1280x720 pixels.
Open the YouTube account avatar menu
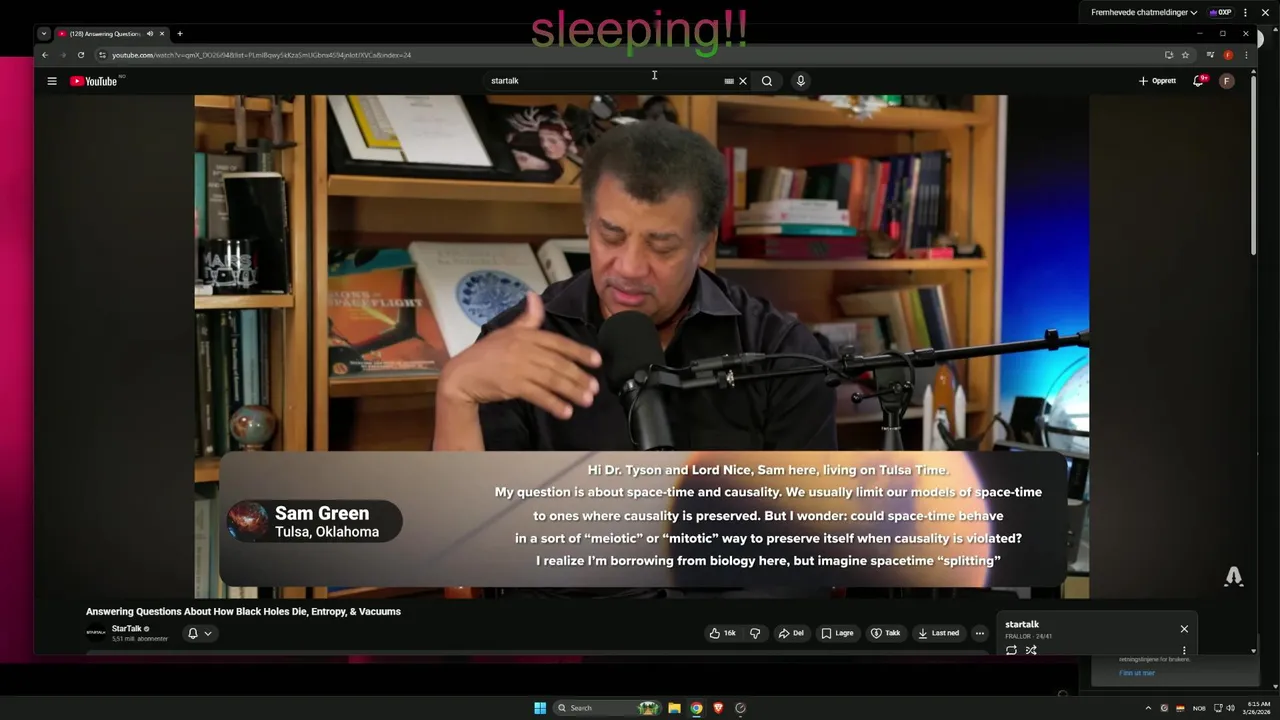[x=1227, y=81]
